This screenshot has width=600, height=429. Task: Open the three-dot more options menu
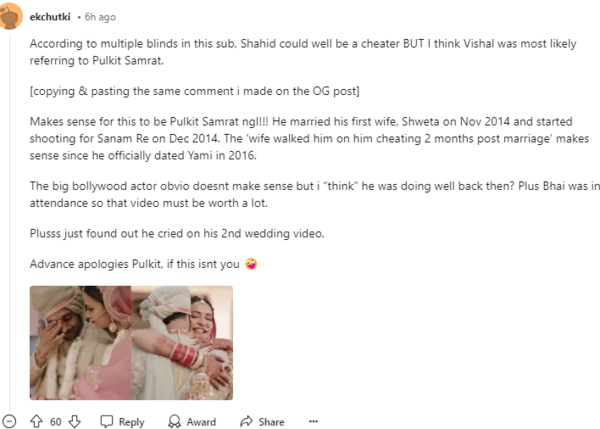[x=313, y=421]
